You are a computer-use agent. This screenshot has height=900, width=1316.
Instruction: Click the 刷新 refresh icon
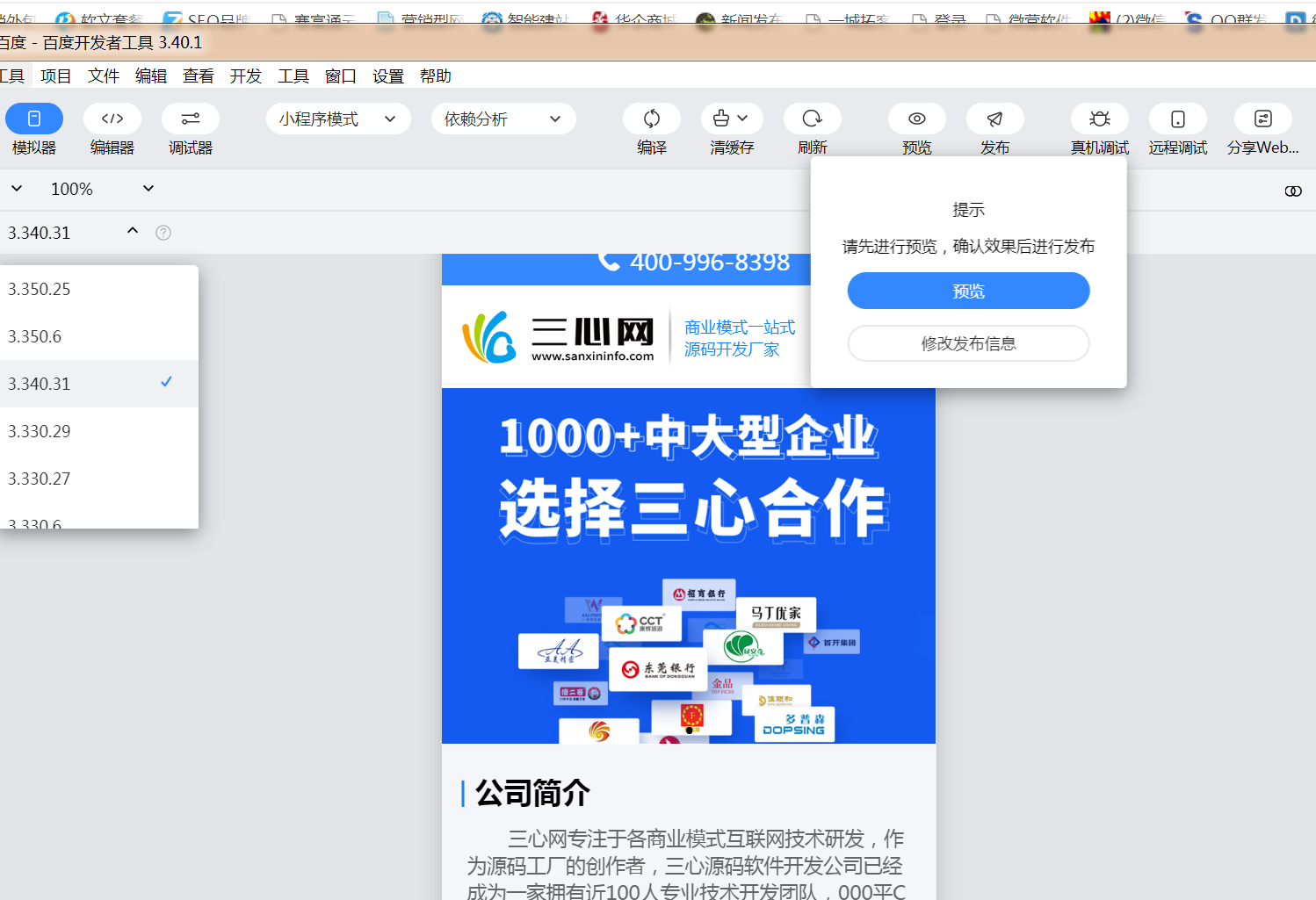(813, 119)
